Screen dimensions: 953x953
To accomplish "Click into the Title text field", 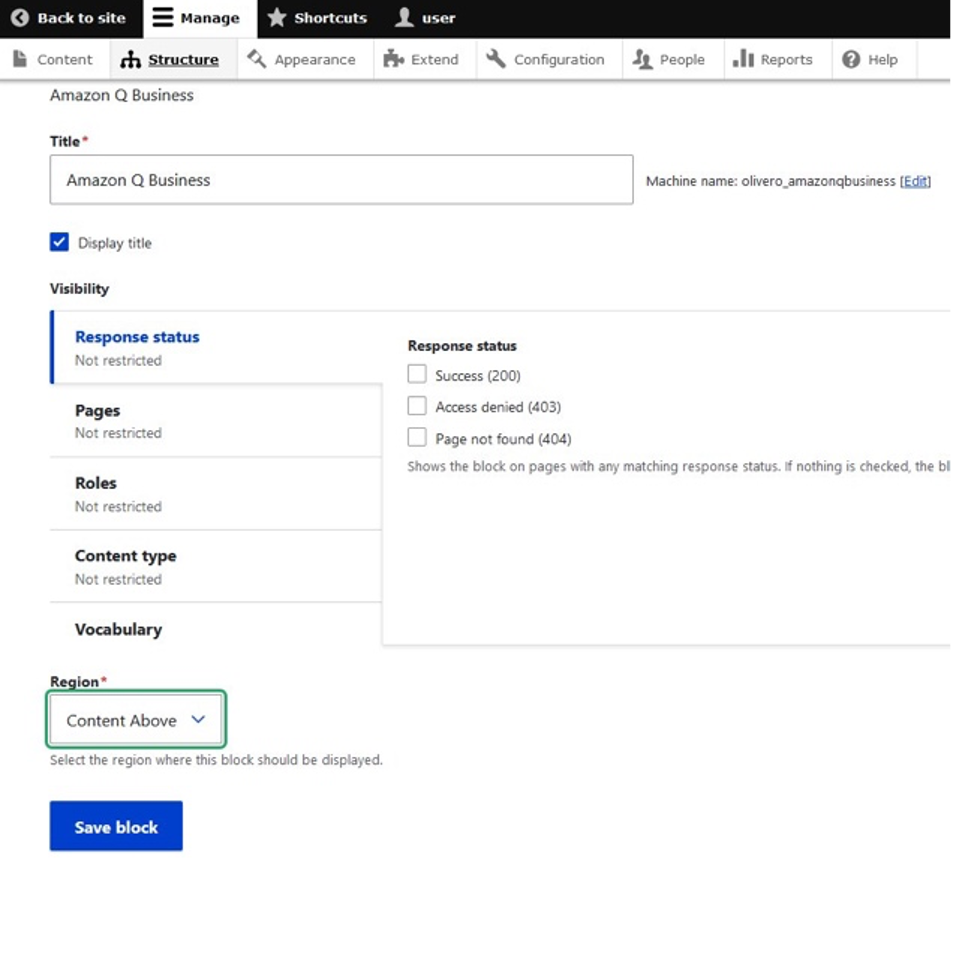I will click(342, 180).
